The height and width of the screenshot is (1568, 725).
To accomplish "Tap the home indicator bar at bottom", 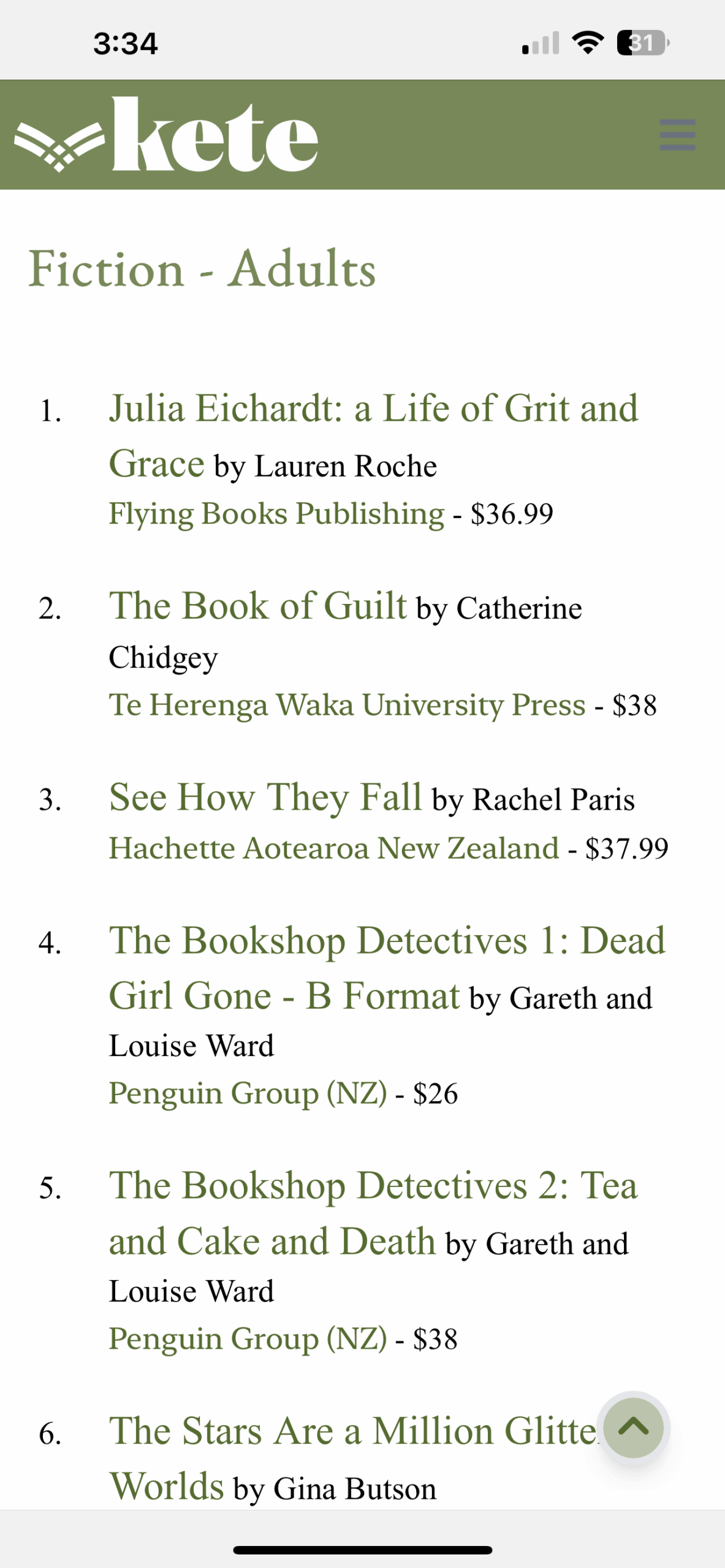I will tap(362, 1550).
